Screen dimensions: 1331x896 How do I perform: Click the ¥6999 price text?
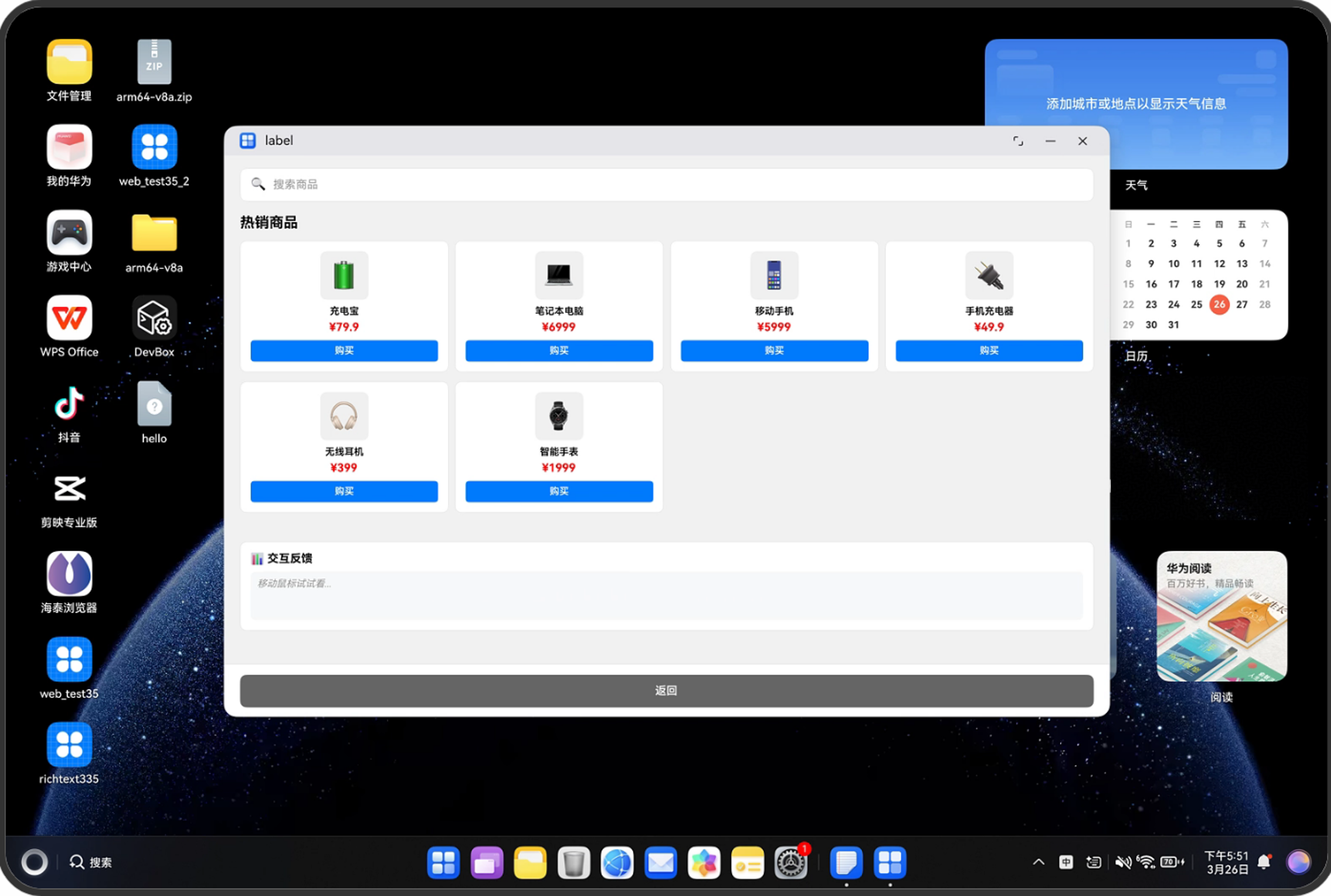(x=559, y=327)
